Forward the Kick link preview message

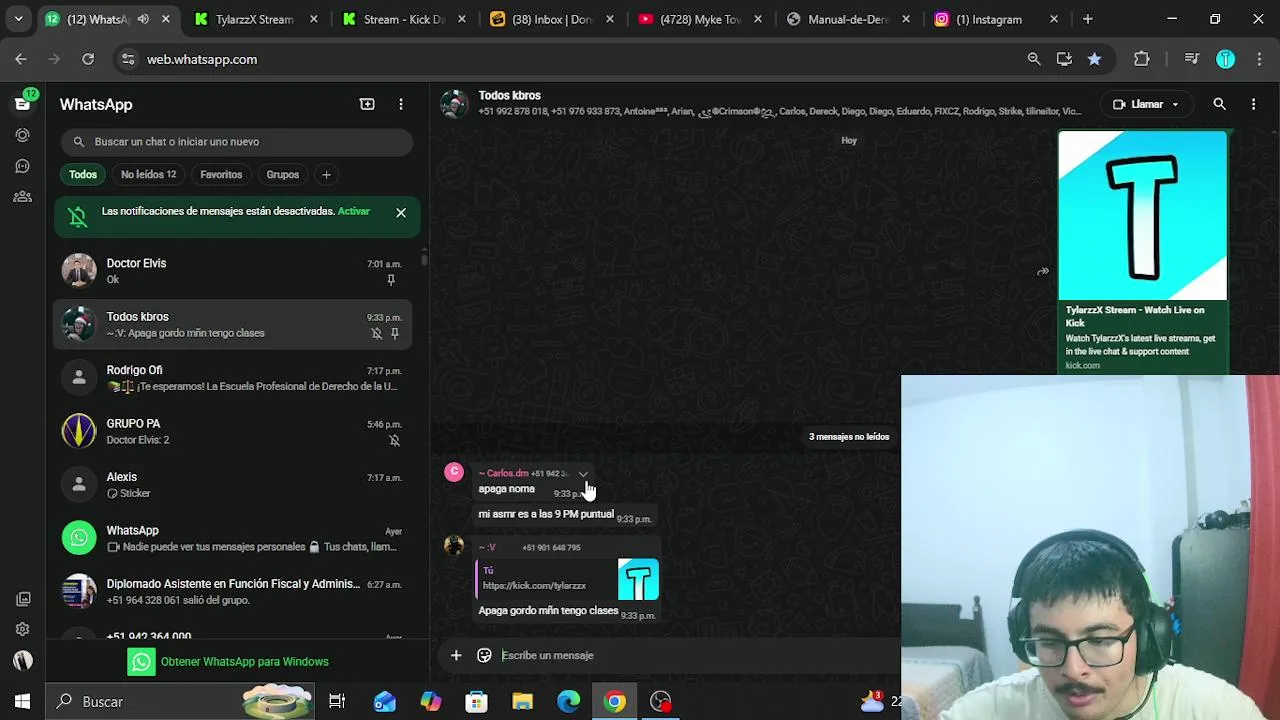(x=1043, y=271)
